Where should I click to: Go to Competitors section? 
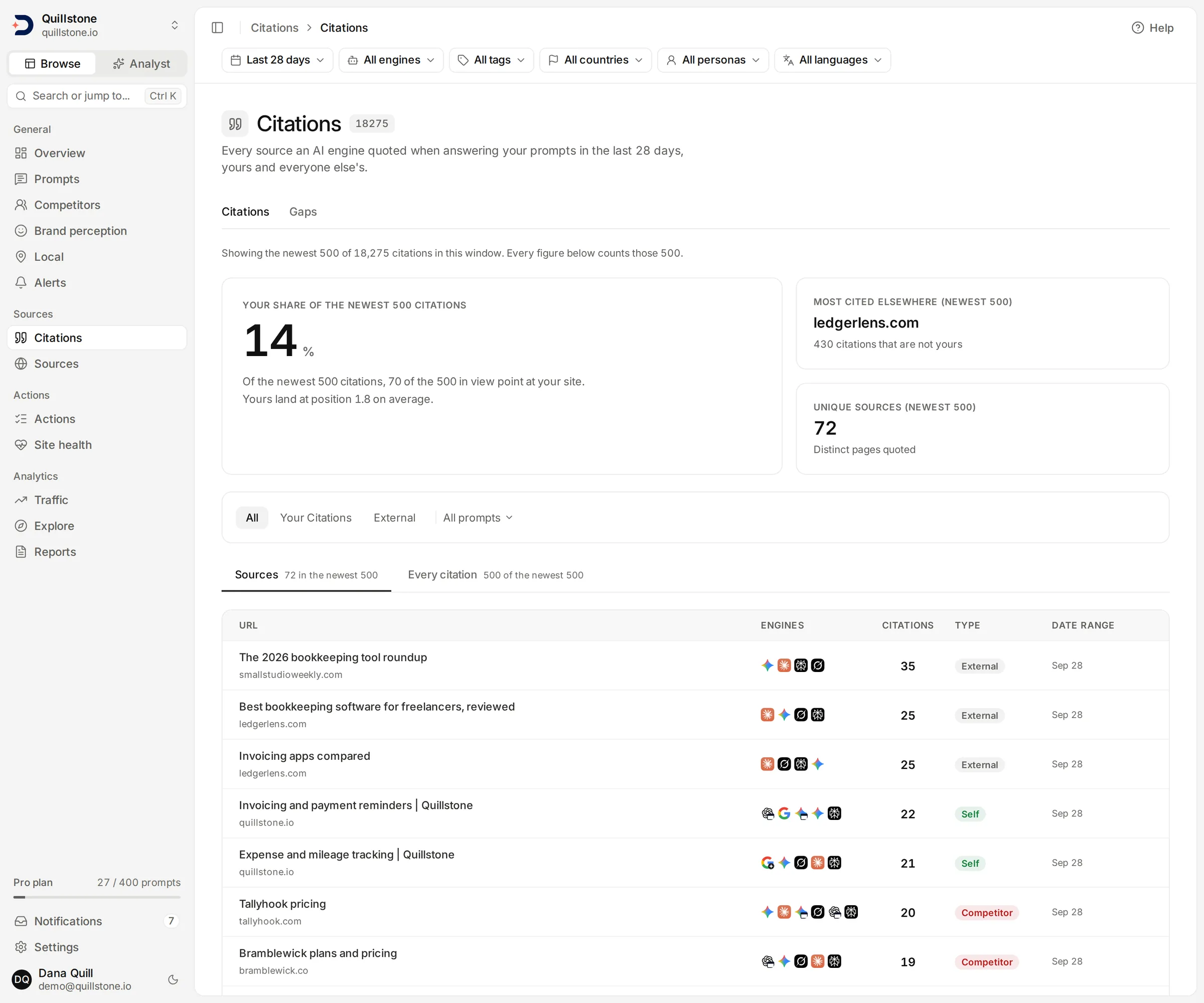[97, 205]
